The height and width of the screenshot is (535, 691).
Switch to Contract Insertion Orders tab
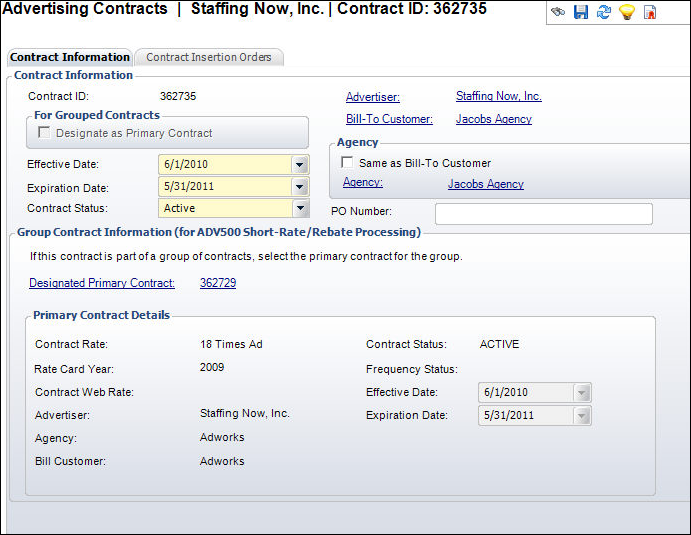[x=209, y=57]
